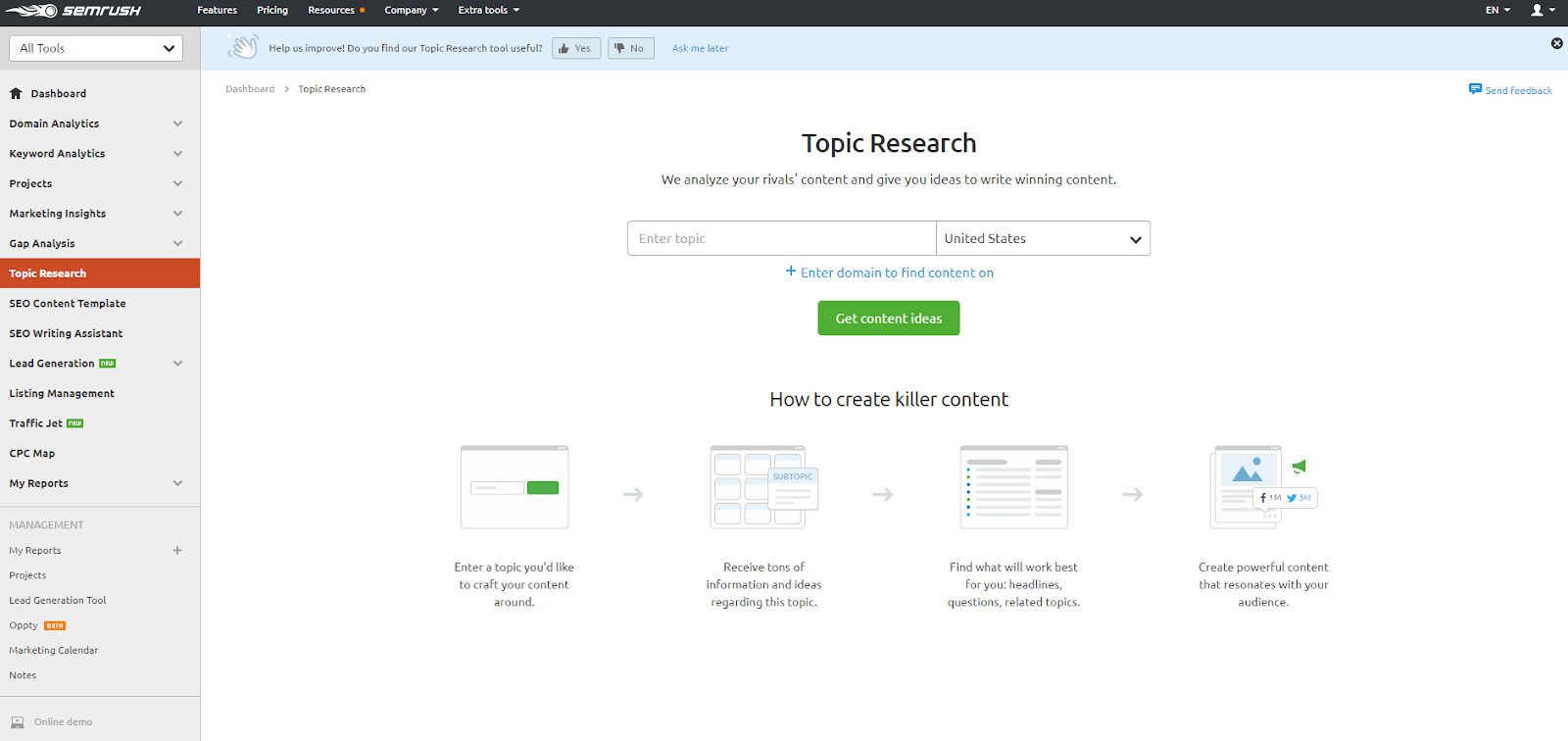The width and height of the screenshot is (1568, 741).
Task: Click the Dashboard breadcrumb link
Action: point(250,89)
